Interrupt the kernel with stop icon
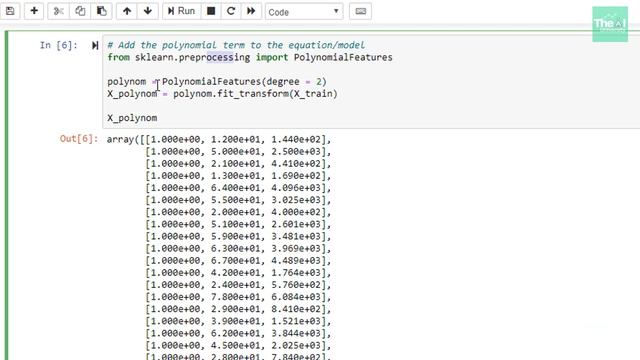Image resolution: width=640 pixels, height=360 pixels. click(211, 11)
